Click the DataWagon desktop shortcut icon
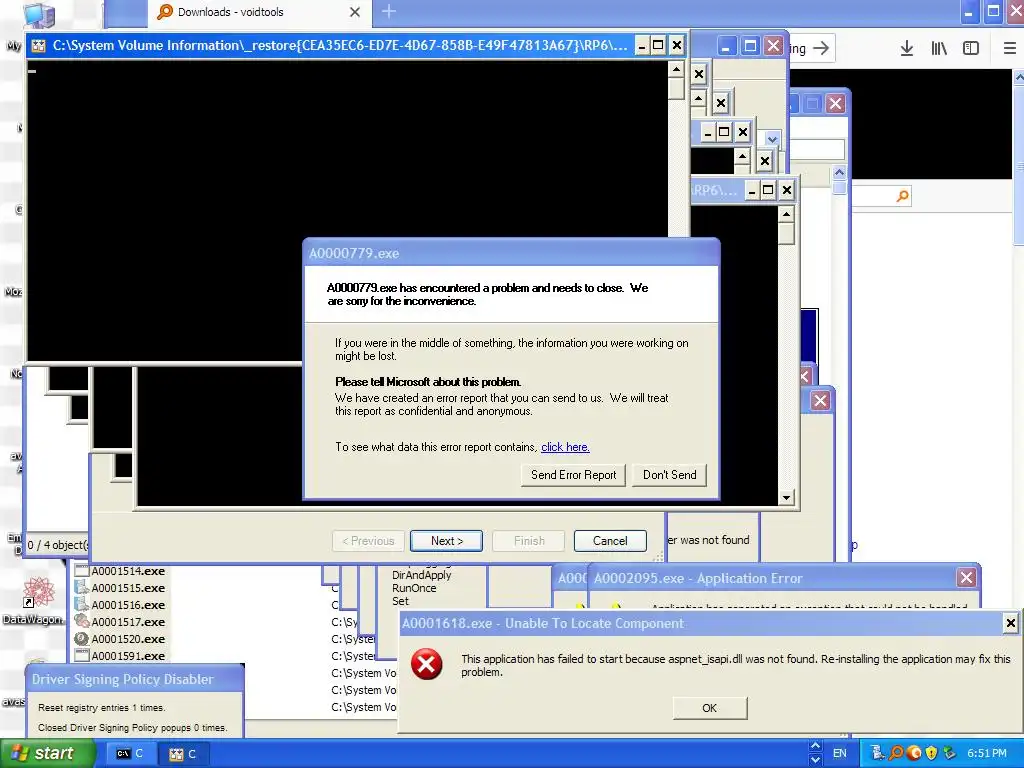Viewport: 1024px width, 768px height. (x=39, y=592)
